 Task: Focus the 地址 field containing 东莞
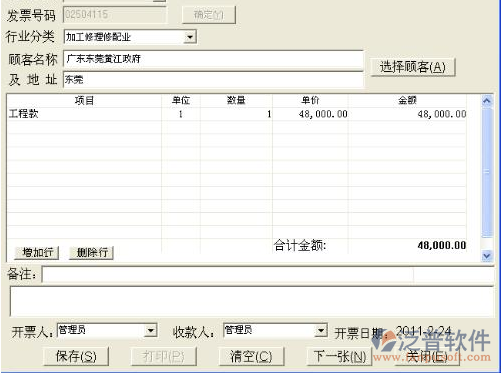tap(213, 80)
